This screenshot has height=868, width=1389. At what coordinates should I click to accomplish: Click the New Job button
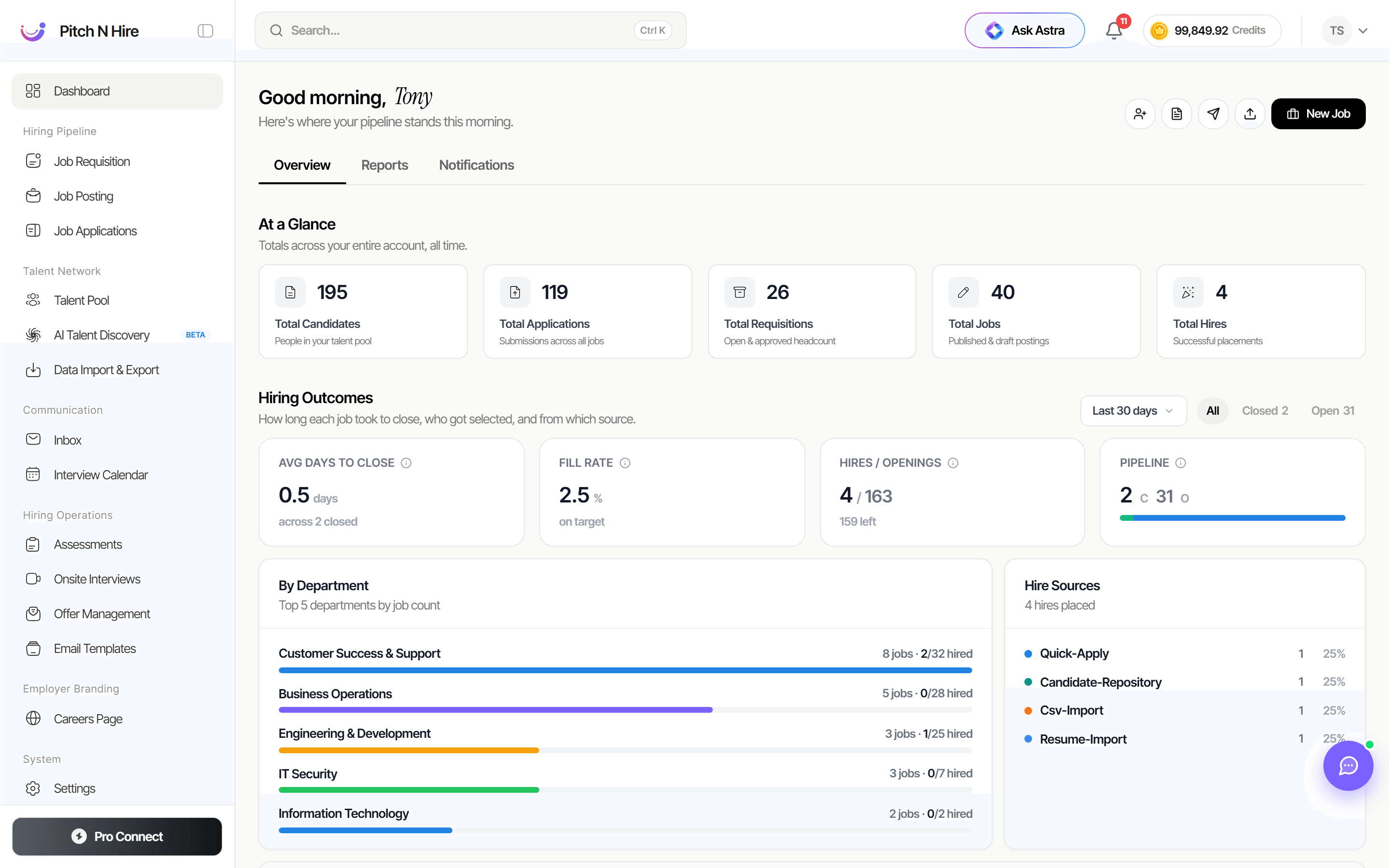pyautogui.click(x=1319, y=114)
